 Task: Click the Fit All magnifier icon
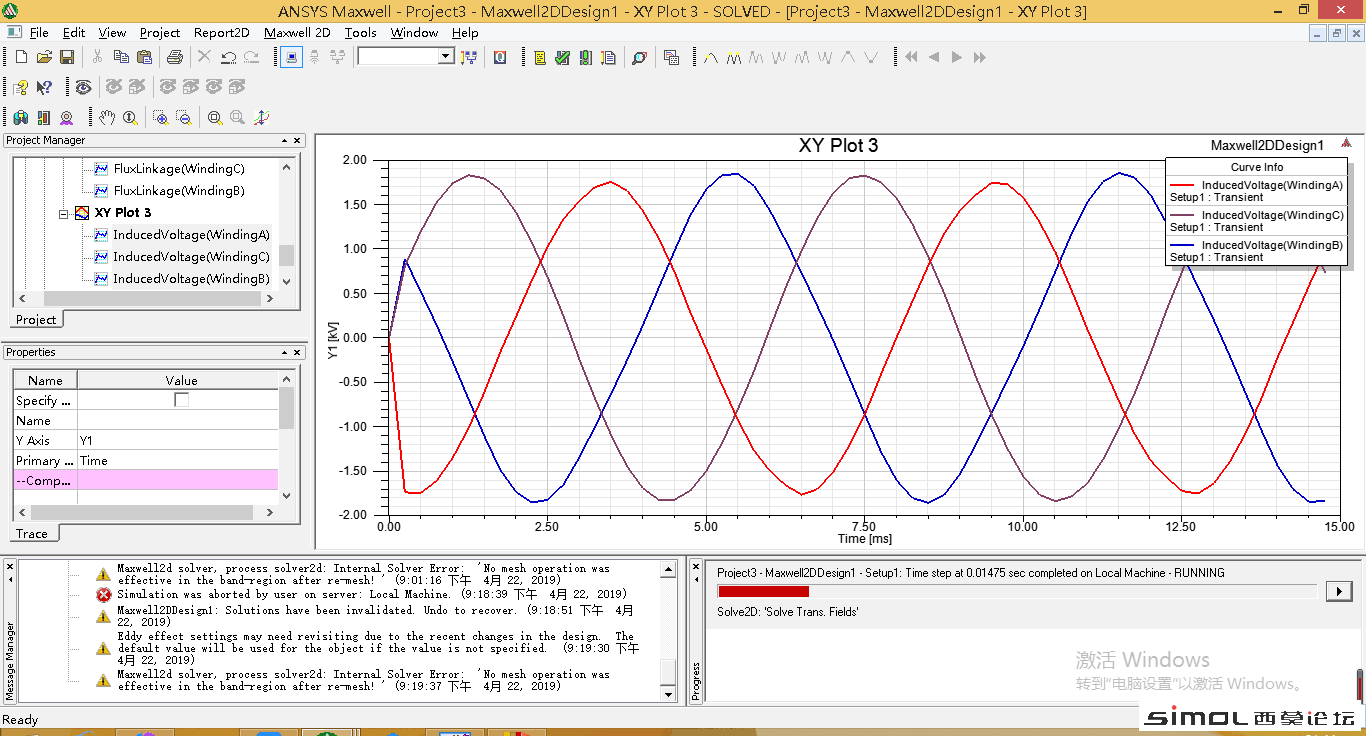(x=215, y=117)
